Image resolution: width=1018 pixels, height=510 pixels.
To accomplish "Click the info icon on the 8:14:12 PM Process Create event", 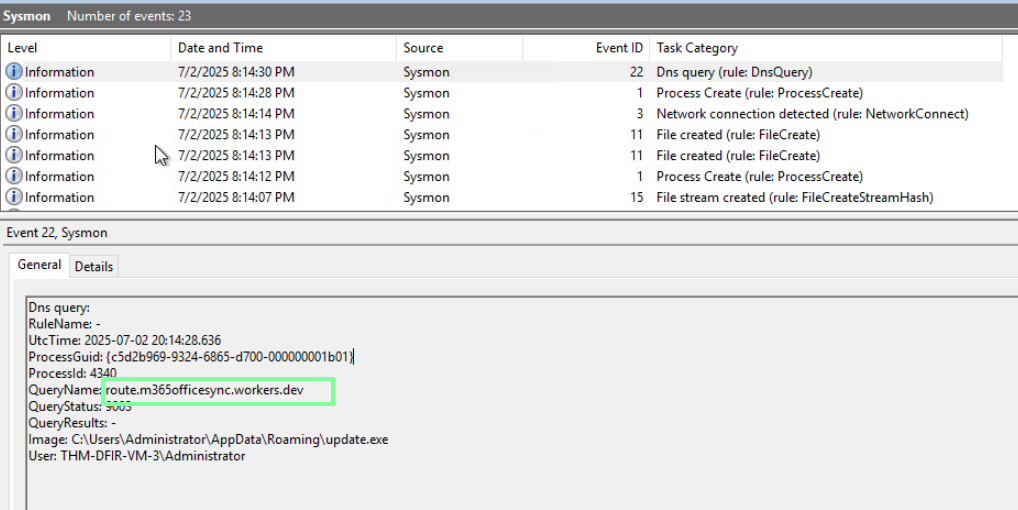I will tap(14, 177).
